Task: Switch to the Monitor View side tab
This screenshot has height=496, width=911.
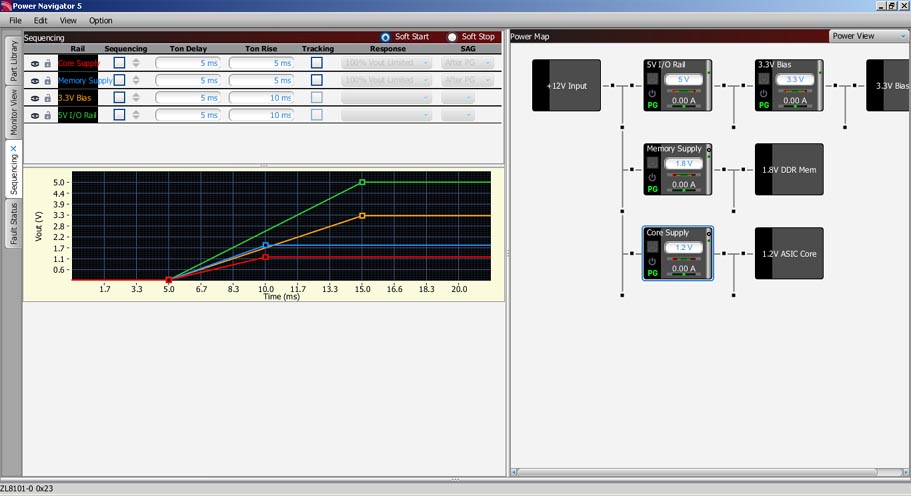Action: (13, 112)
